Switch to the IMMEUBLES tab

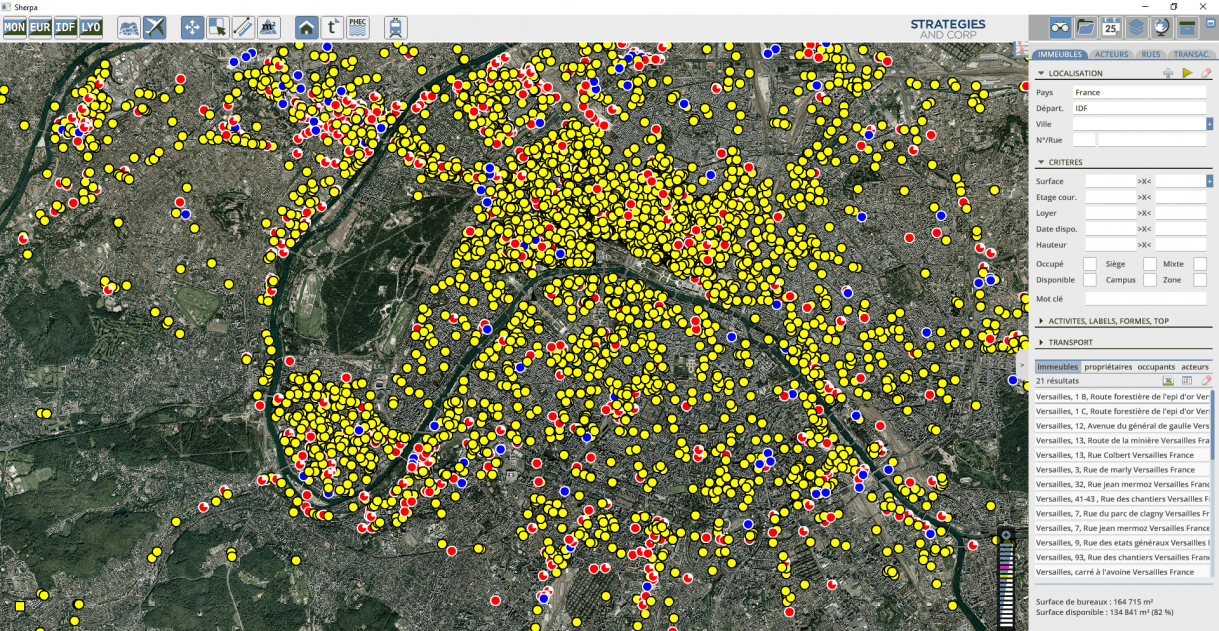1058,54
